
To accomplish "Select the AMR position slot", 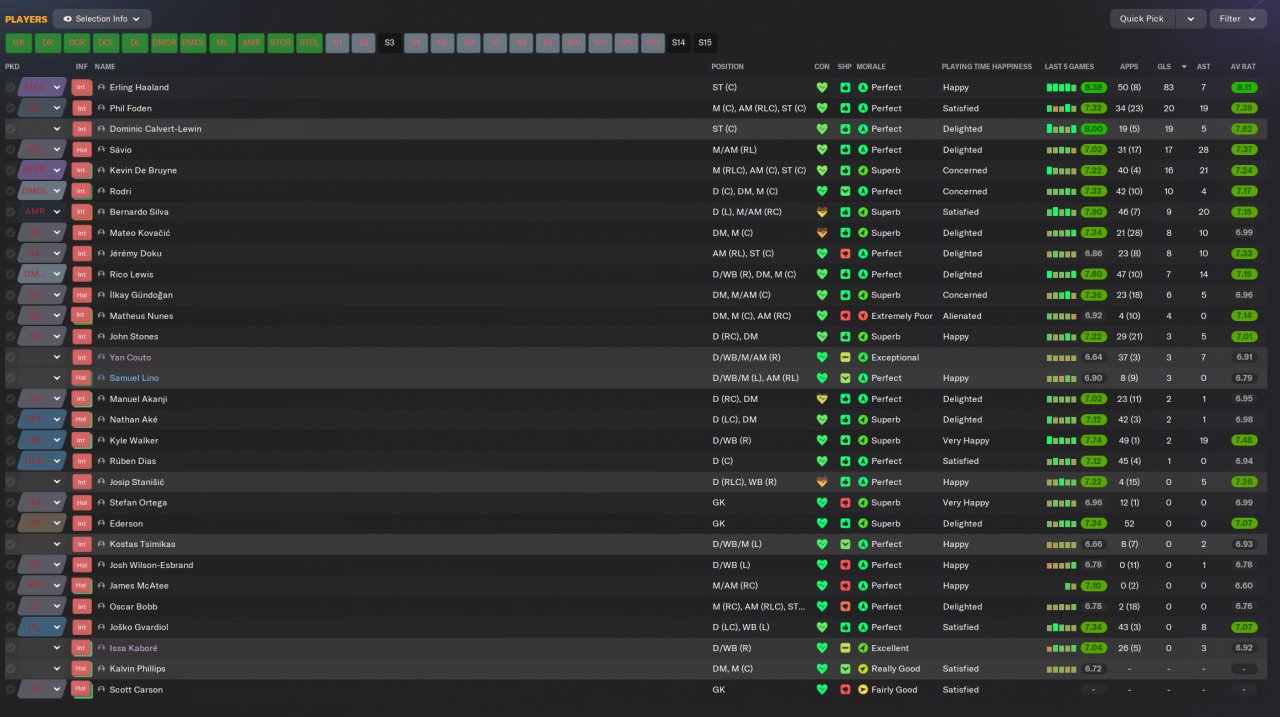I will tap(251, 43).
